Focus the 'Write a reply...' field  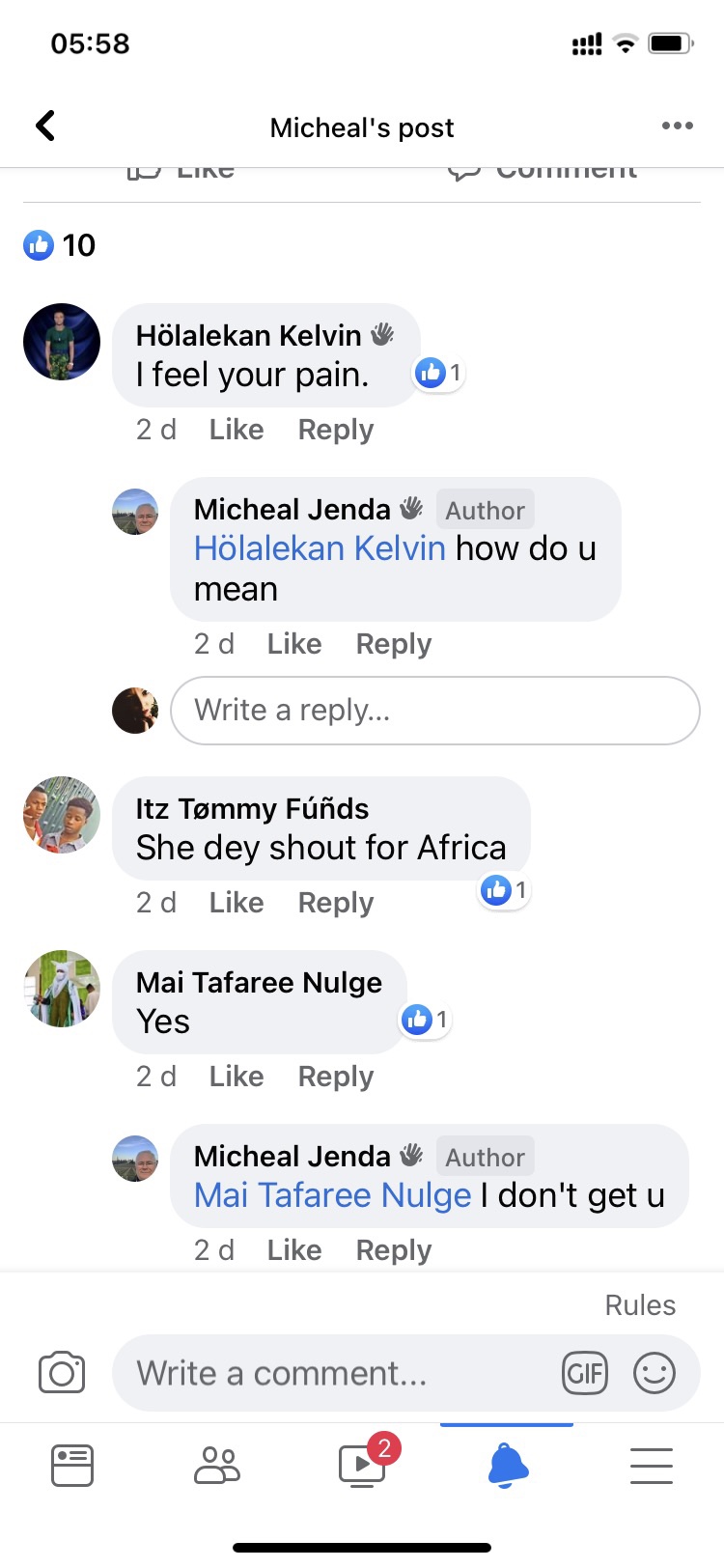click(434, 711)
